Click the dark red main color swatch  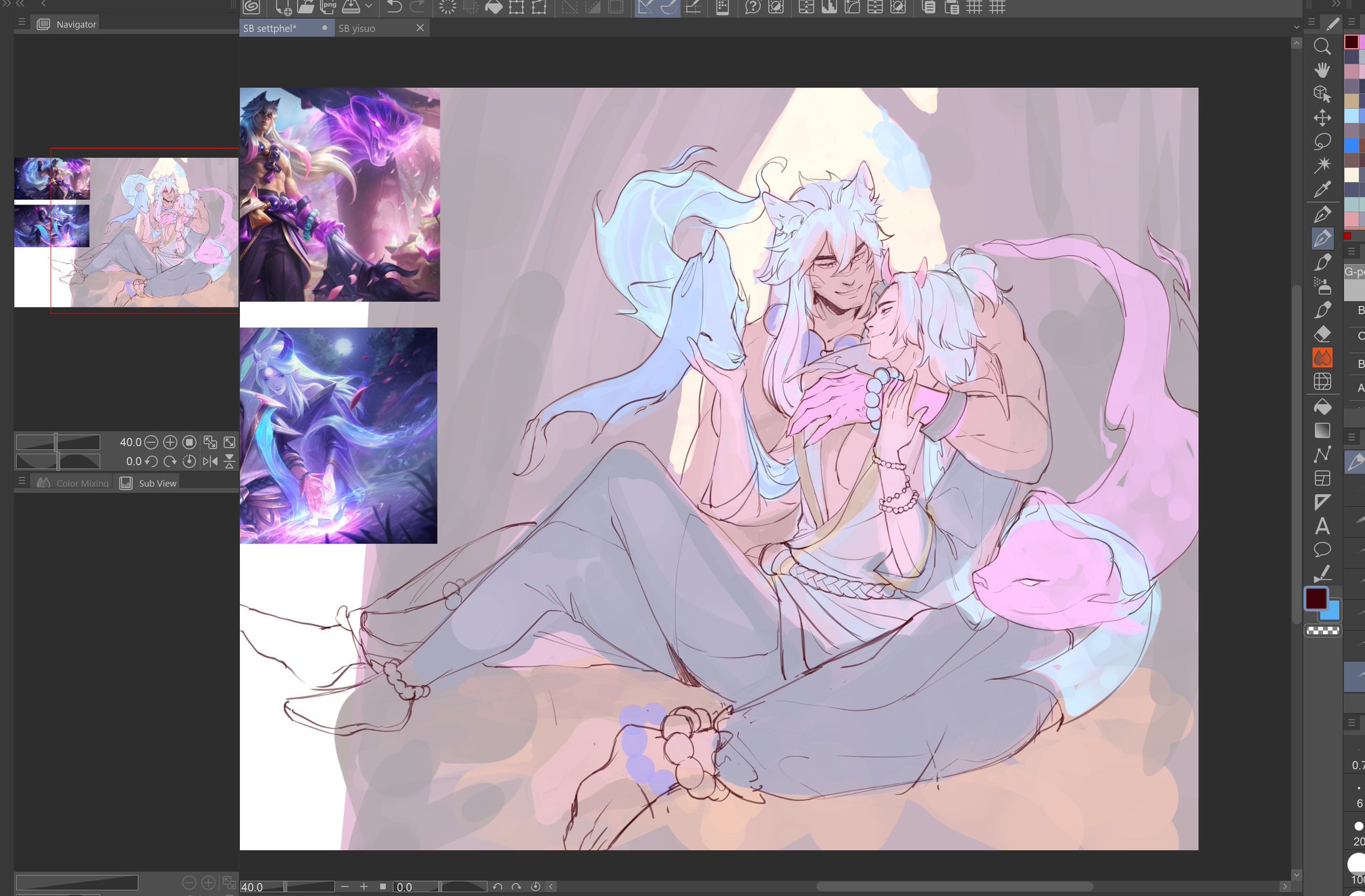tap(1316, 600)
